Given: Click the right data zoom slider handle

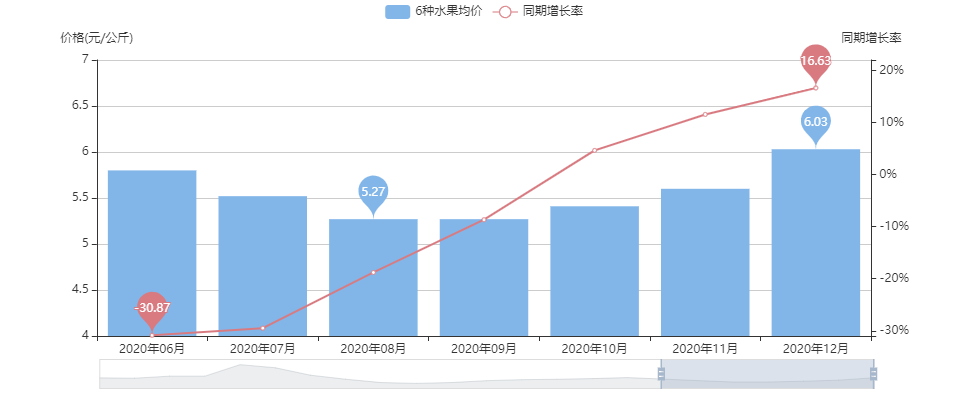Looking at the screenshot, I should [x=874, y=374].
